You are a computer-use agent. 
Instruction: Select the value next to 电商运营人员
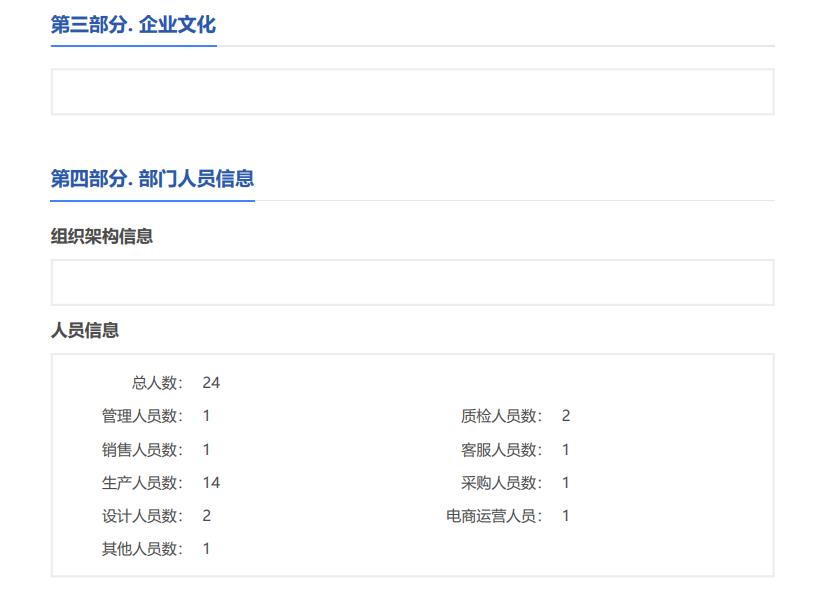click(566, 516)
